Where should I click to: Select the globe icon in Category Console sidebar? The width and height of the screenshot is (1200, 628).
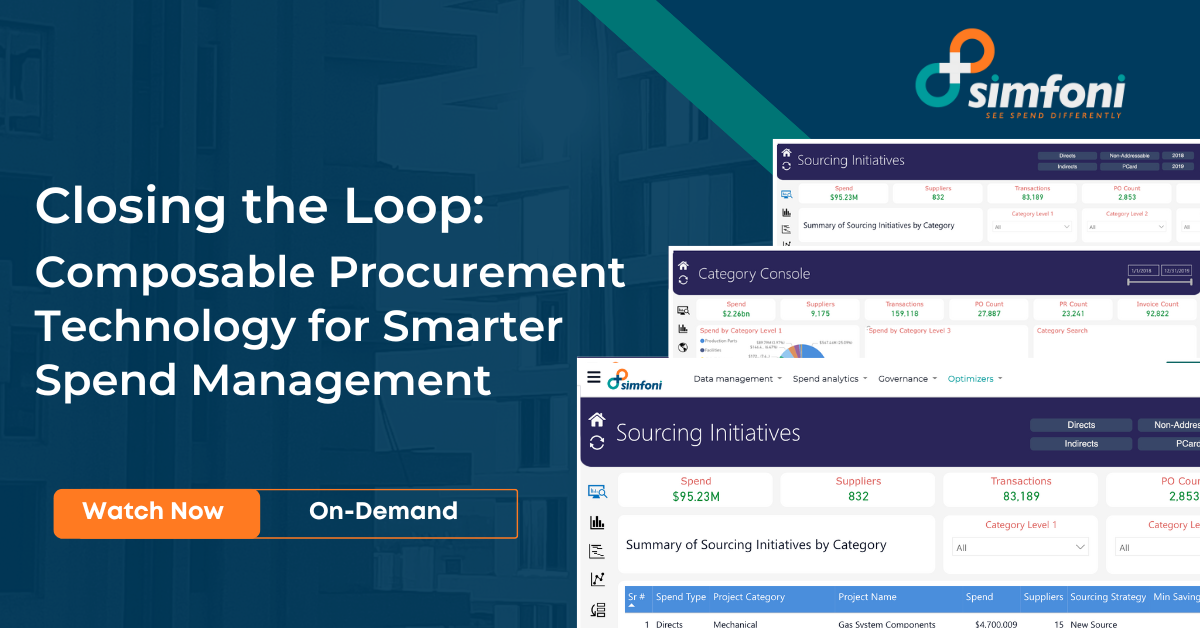[x=683, y=347]
